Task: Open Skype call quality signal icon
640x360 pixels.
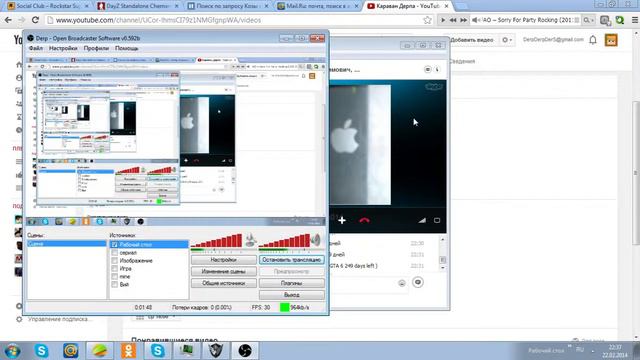Action: coord(422,220)
